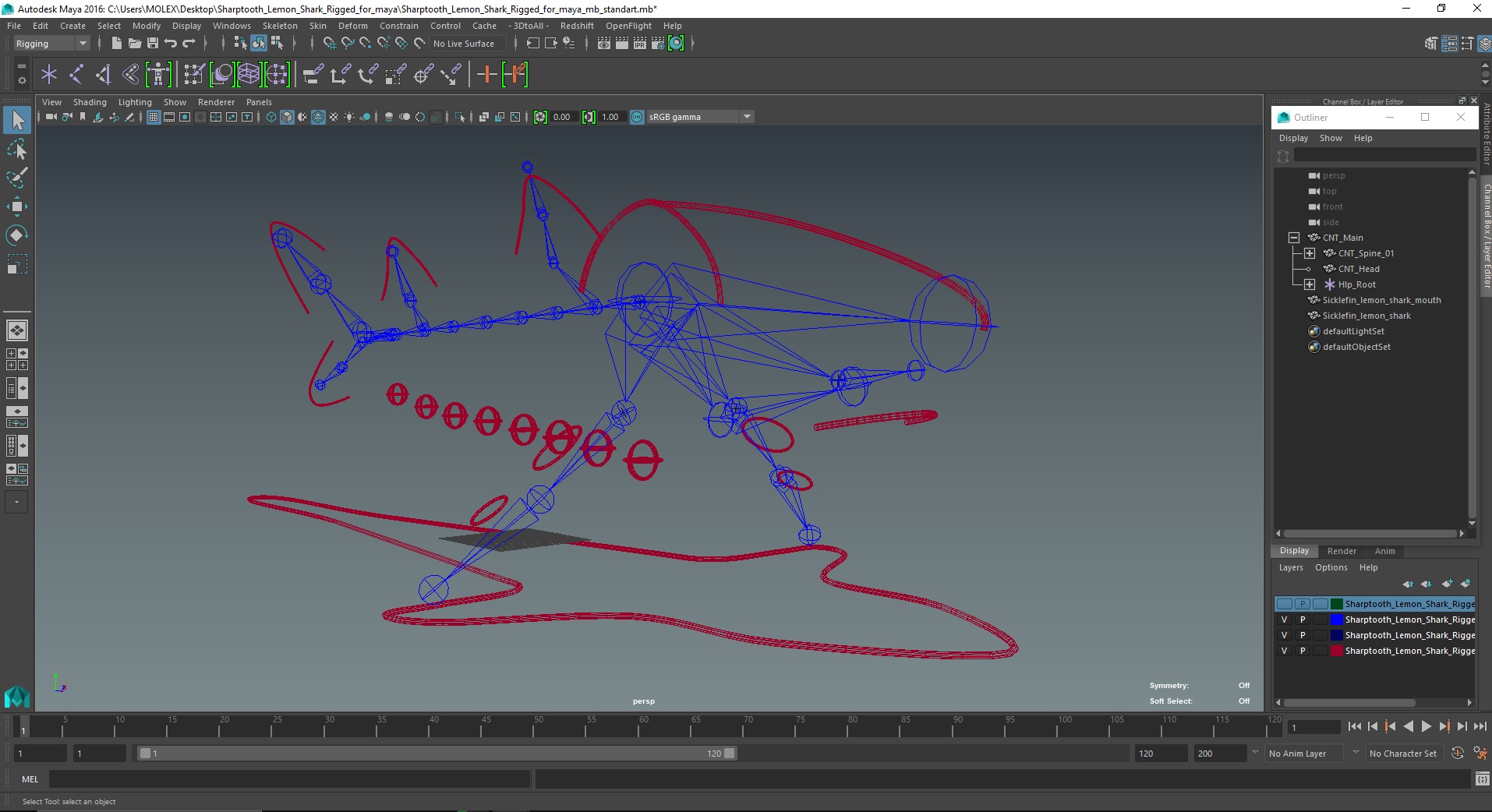Select Sicklefin_lemon_shark_mouth in Outliner
Image resolution: width=1492 pixels, height=812 pixels.
point(1381,300)
